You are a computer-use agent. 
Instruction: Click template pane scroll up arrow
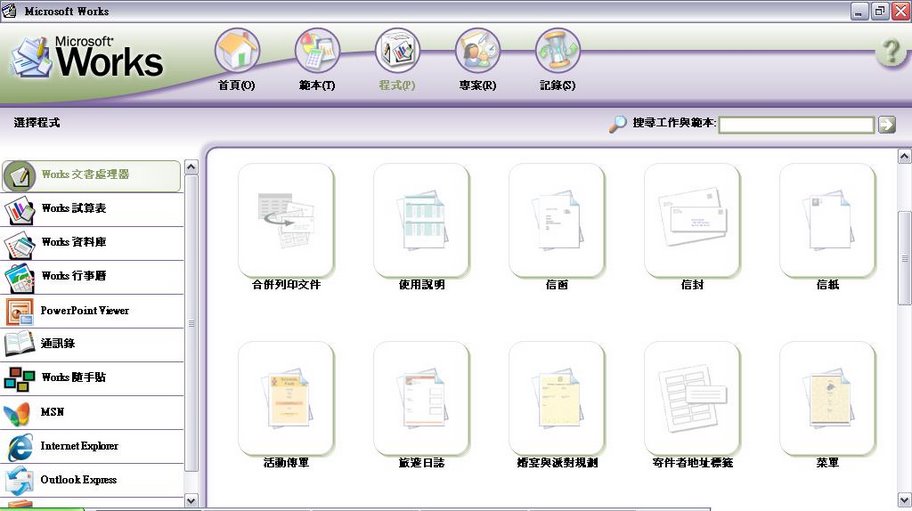pyautogui.click(x=904, y=156)
